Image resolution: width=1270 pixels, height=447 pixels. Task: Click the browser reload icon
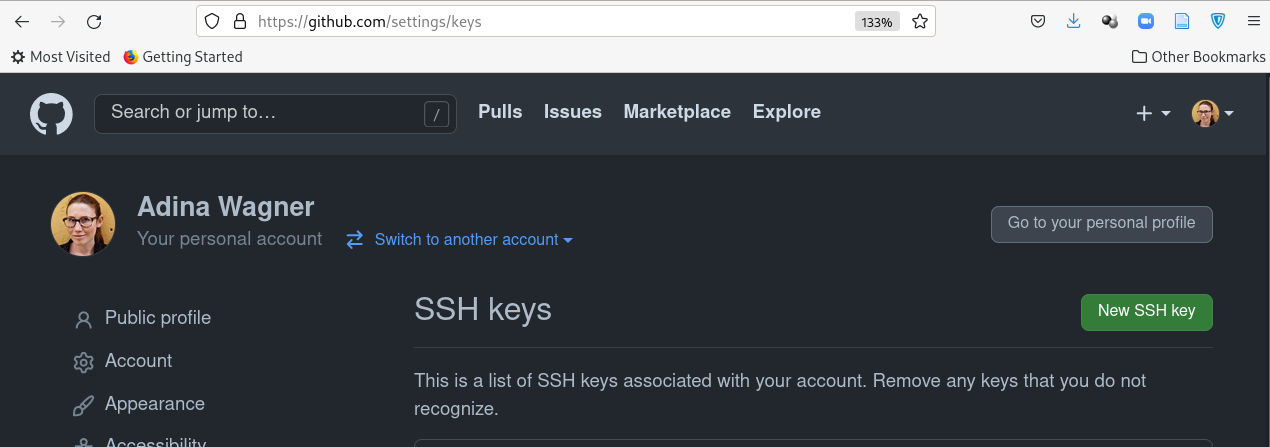pyautogui.click(x=94, y=21)
